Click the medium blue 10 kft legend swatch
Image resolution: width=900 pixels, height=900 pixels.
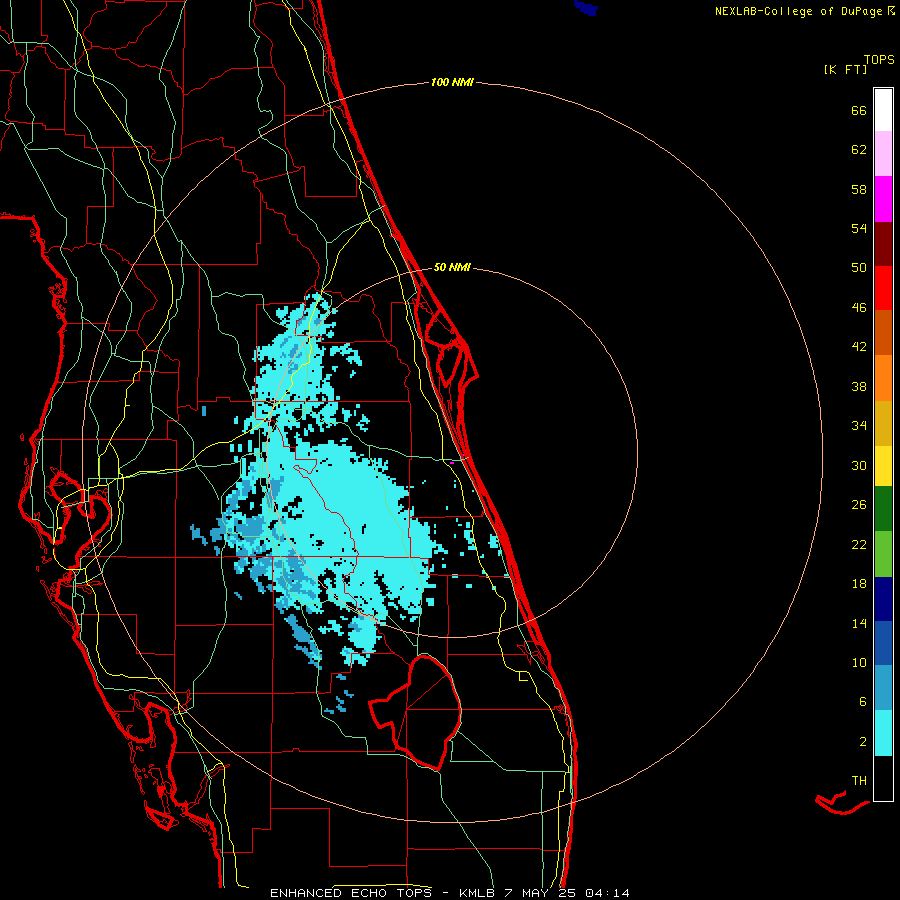(883, 643)
